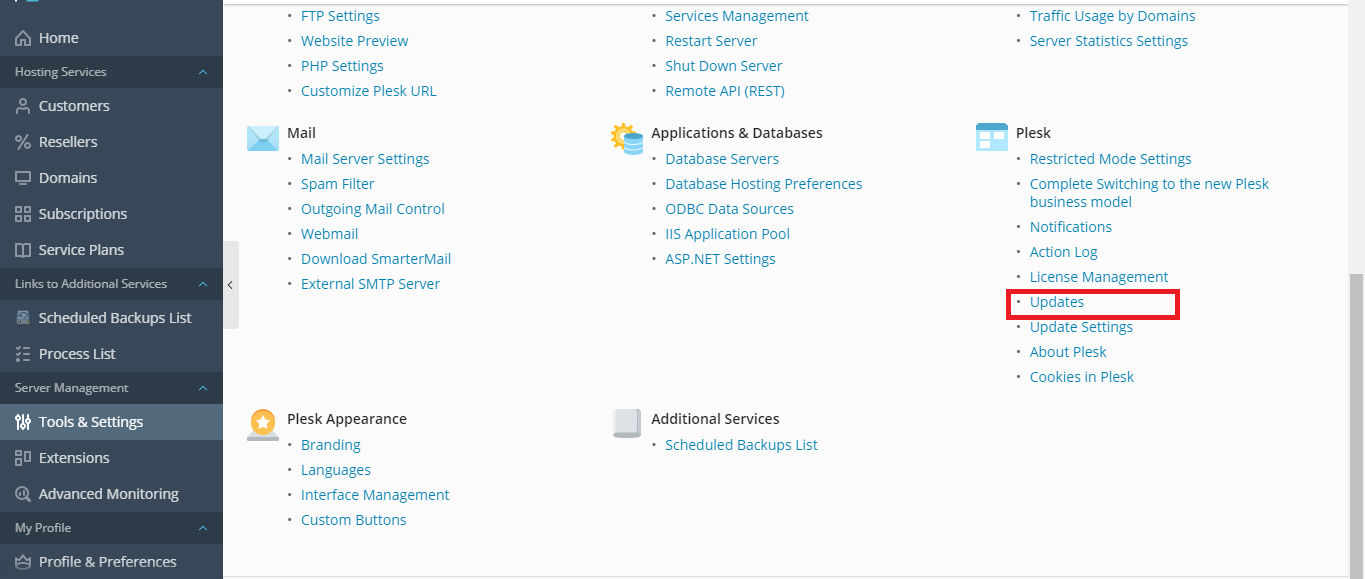Open the External SMTP Server link
This screenshot has width=1365, height=579.
[x=370, y=284]
